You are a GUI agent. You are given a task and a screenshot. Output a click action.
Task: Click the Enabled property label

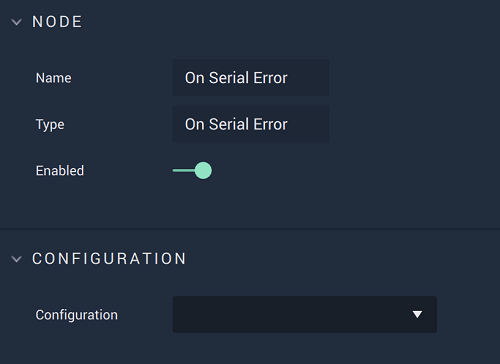60,171
